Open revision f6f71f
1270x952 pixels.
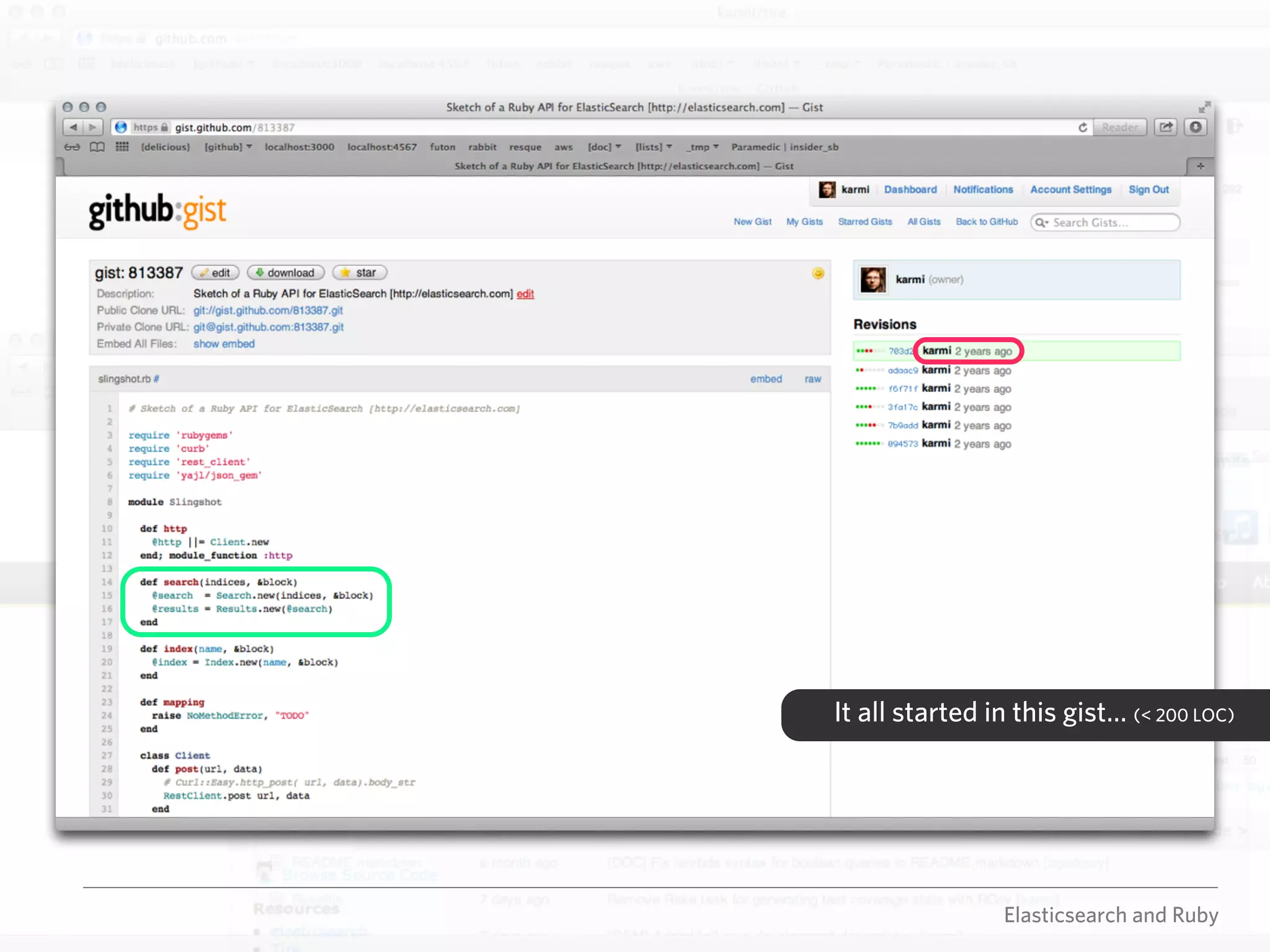tap(902, 389)
